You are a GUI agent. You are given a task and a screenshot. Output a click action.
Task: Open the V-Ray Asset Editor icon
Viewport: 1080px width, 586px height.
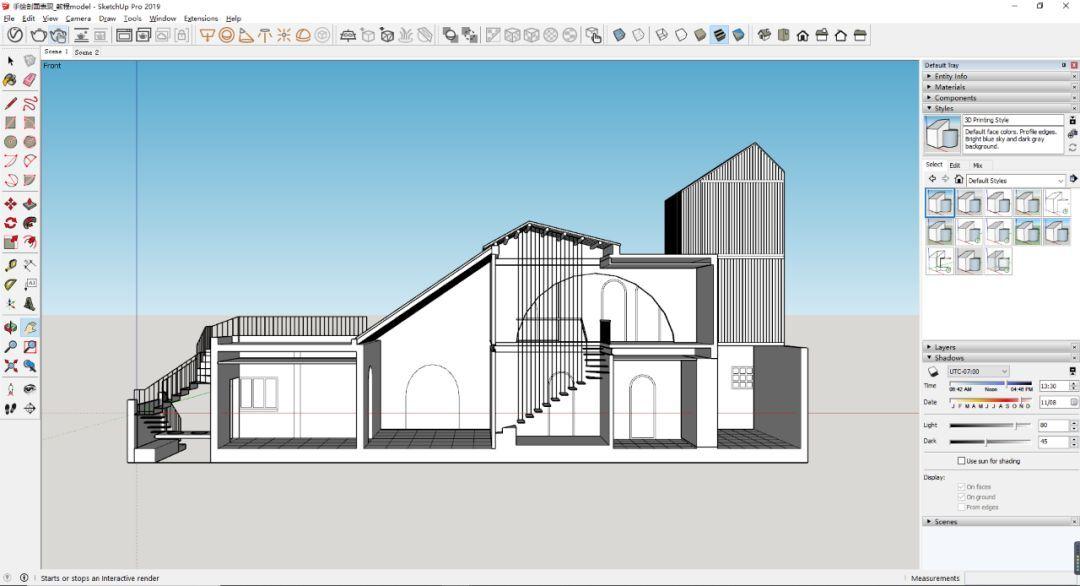coord(15,35)
